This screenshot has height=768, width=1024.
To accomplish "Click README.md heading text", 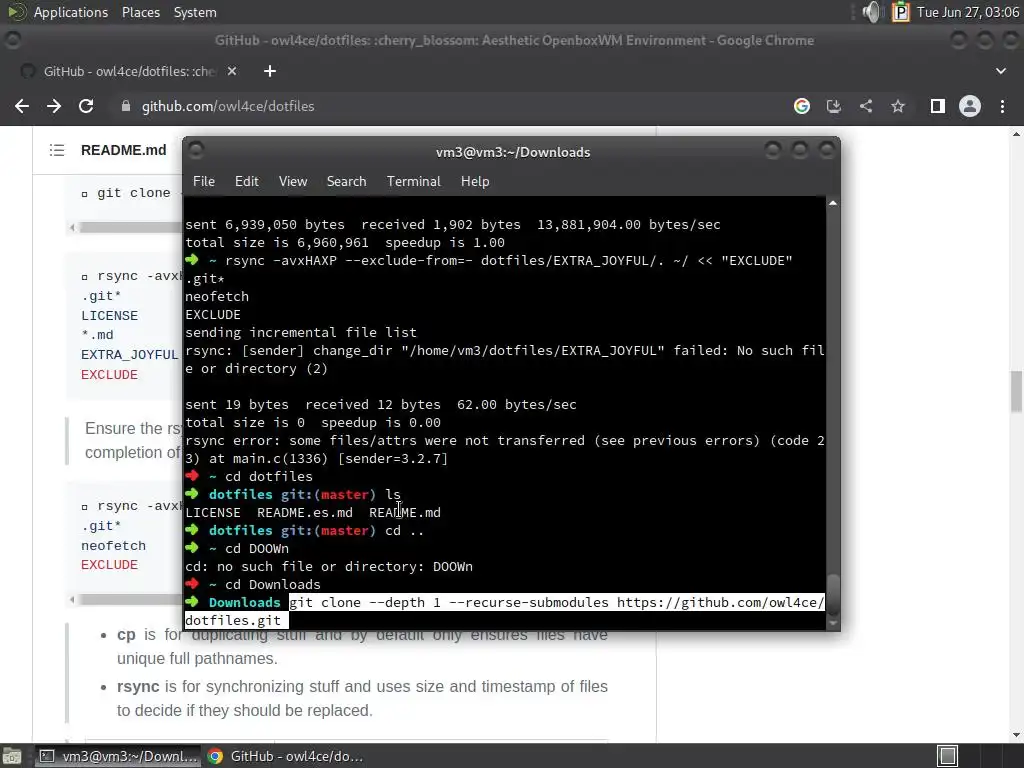I will coord(123,150).
